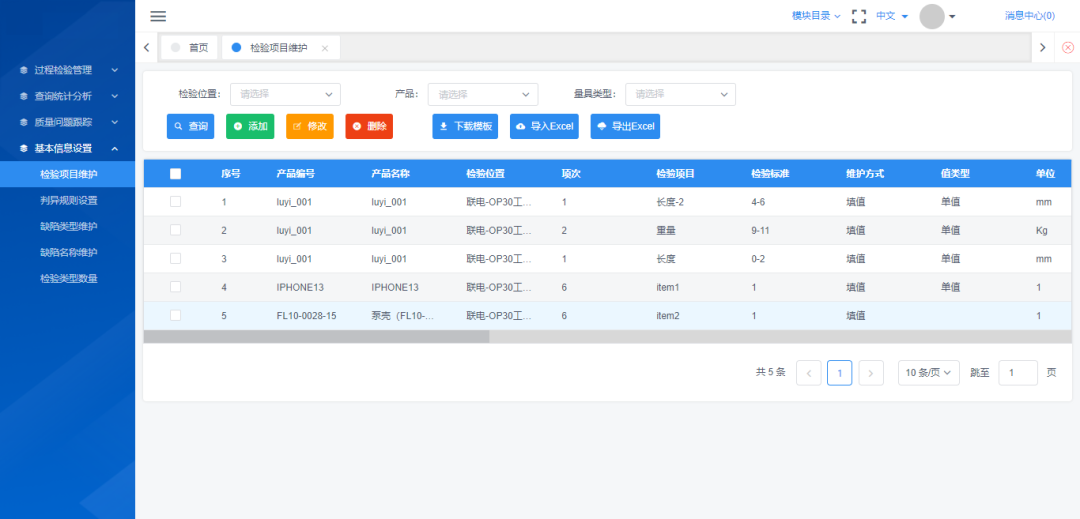Expand the 过程检验管理 menu
Image resolution: width=1080 pixels, height=519 pixels.
pos(68,70)
